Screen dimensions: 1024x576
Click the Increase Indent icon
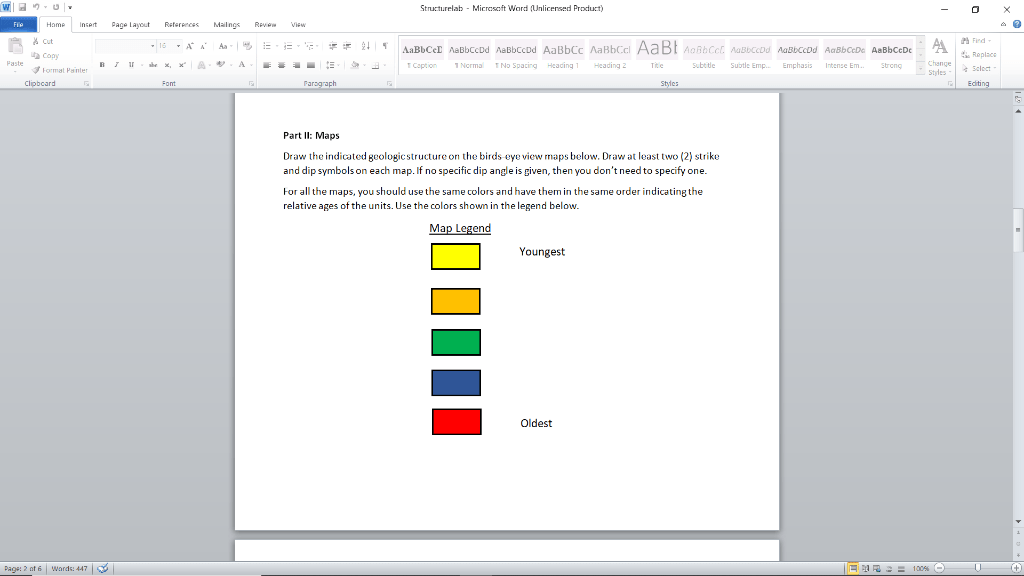point(347,46)
